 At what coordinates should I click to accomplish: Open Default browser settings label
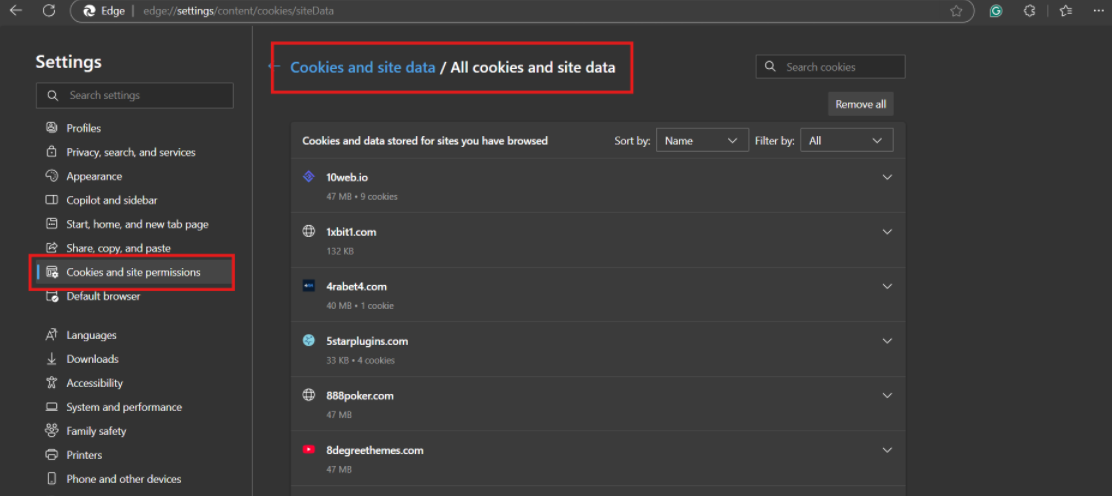[104, 297]
